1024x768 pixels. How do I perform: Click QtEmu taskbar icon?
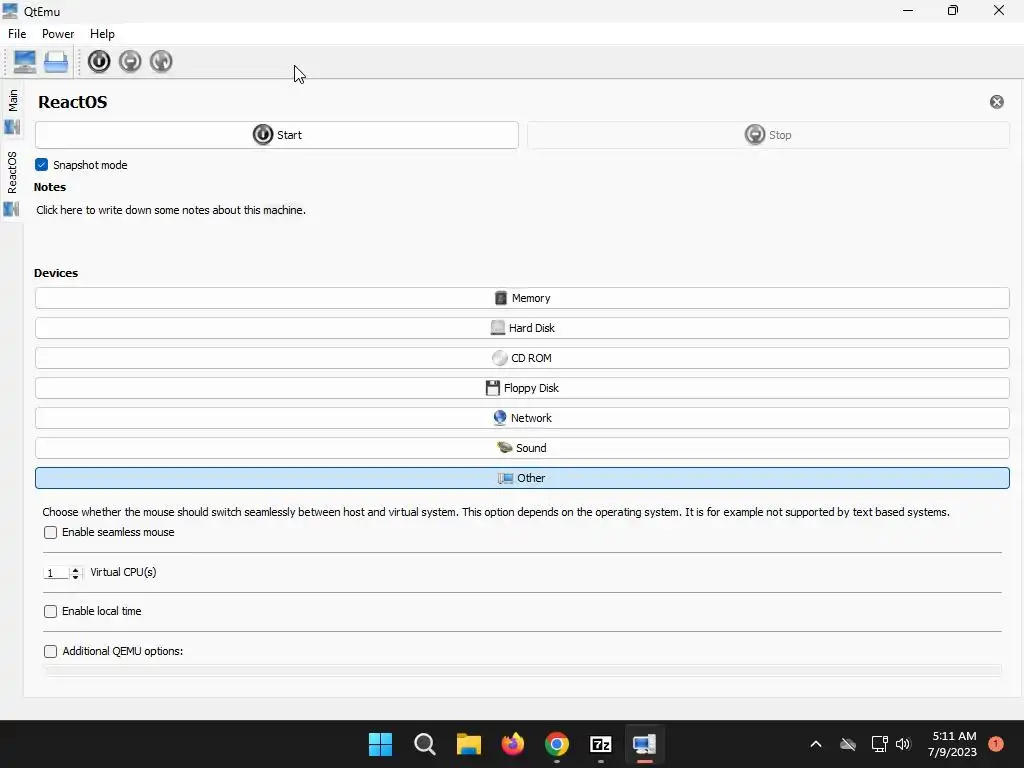point(645,744)
